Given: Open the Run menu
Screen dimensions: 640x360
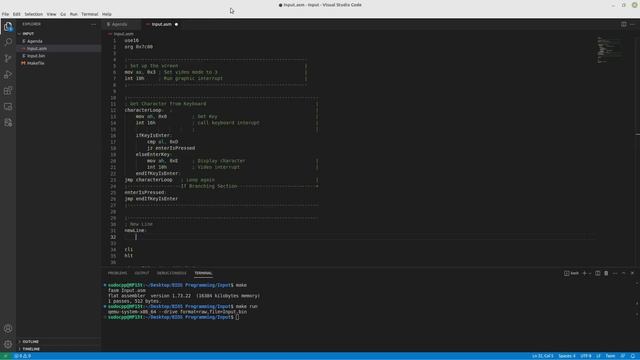Looking at the screenshot, I should click(x=73, y=14).
